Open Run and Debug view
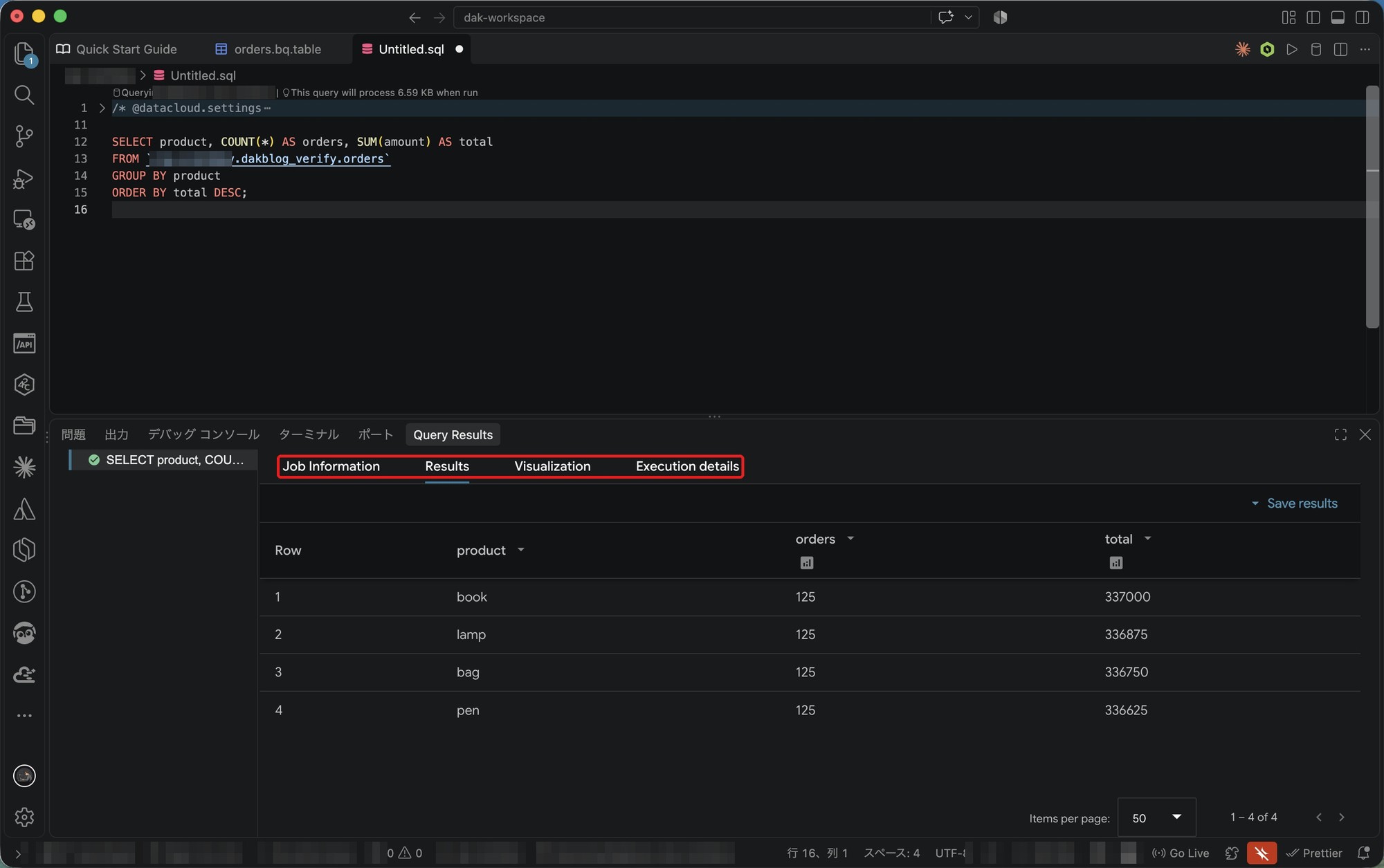Image resolution: width=1384 pixels, height=868 pixels. [24, 178]
